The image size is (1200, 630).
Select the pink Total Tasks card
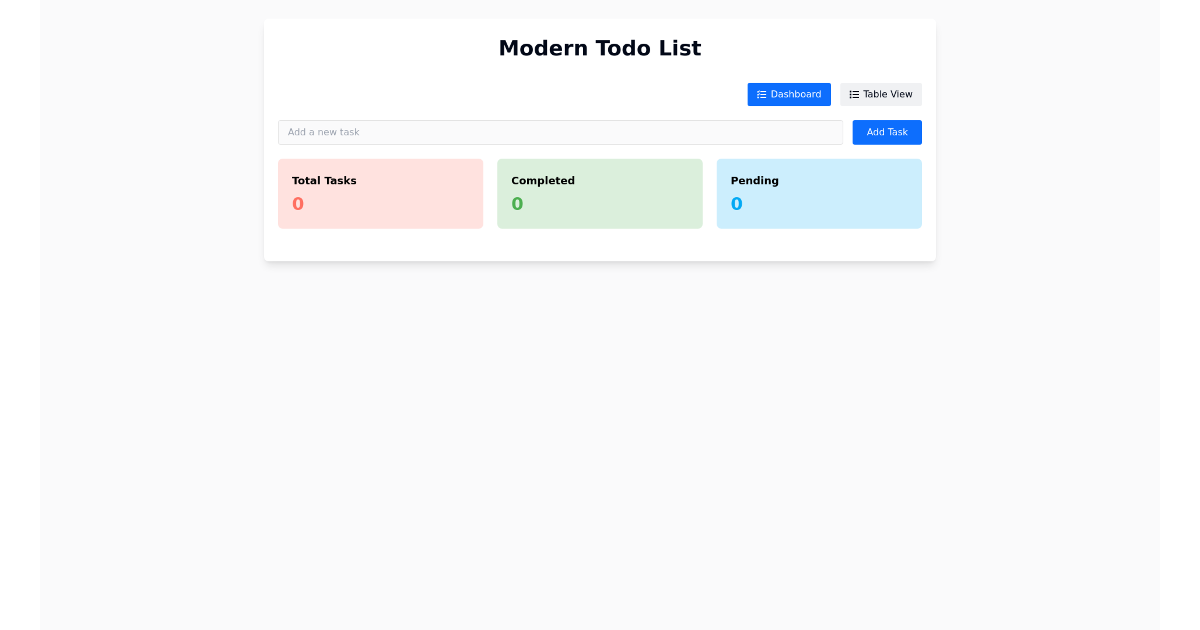pyautogui.click(x=380, y=193)
